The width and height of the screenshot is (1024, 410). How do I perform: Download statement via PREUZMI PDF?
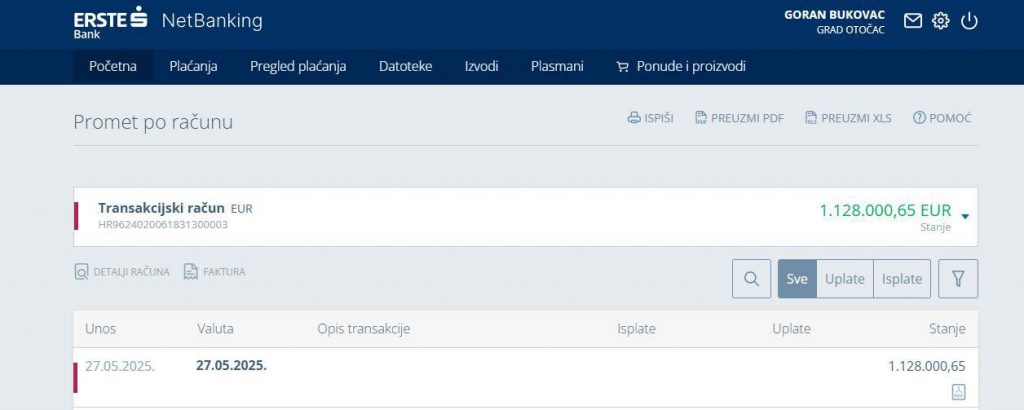[739, 118]
